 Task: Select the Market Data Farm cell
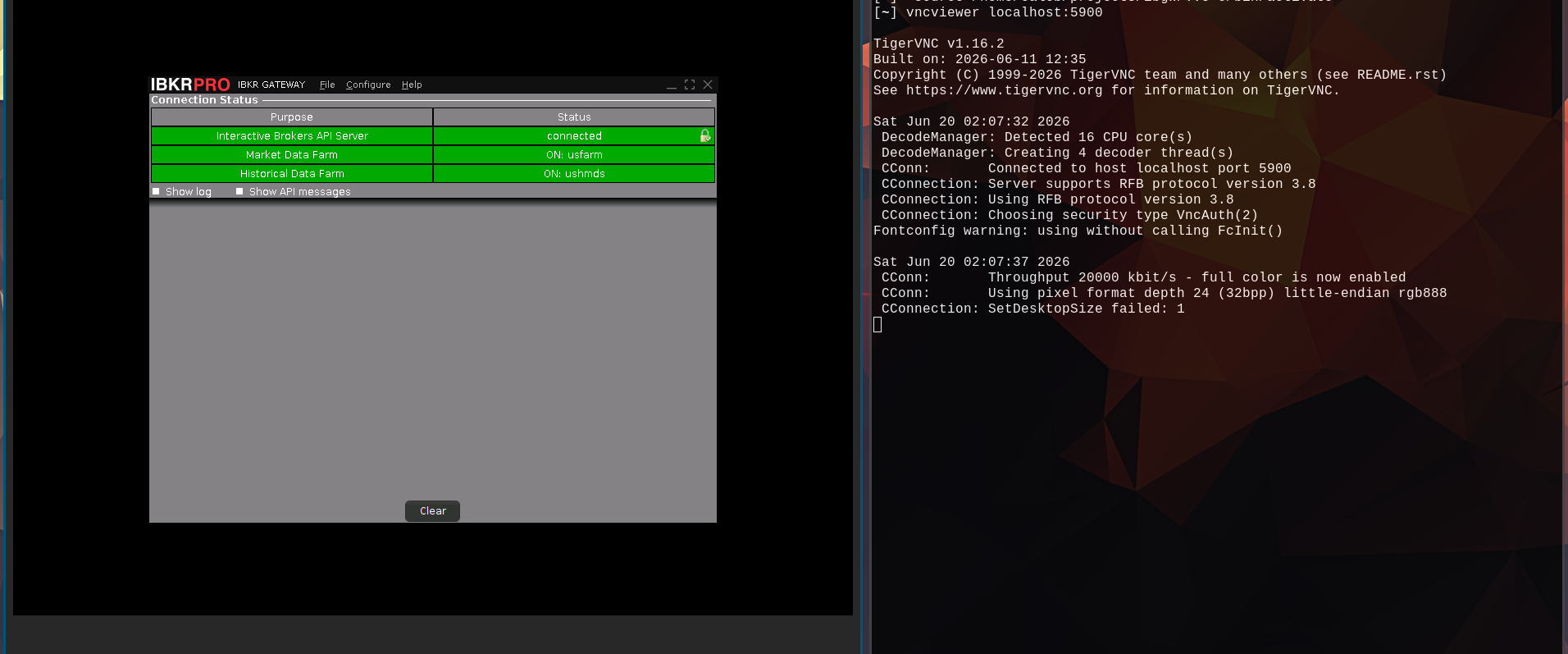tap(292, 155)
